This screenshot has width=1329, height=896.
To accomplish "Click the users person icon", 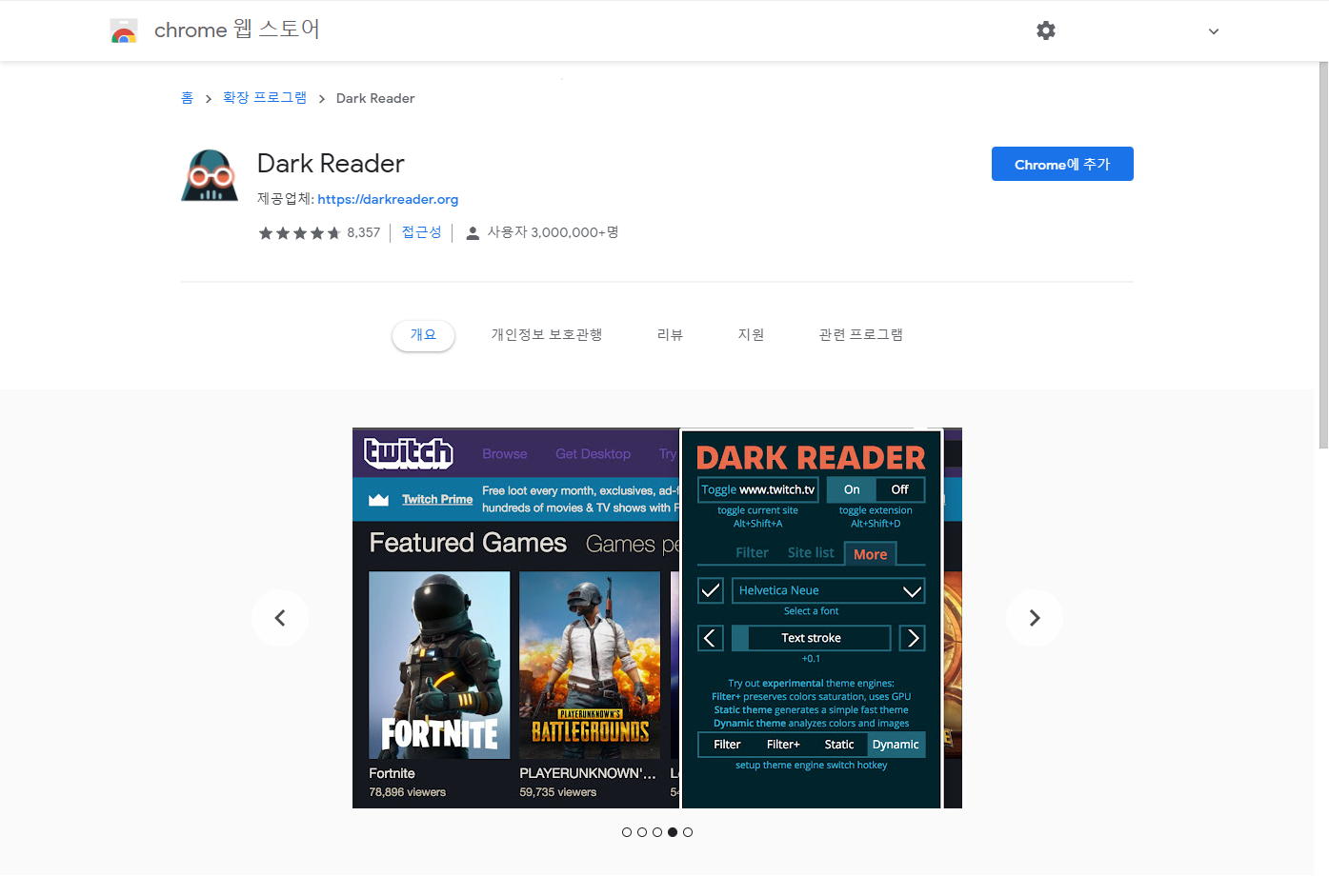I will (x=473, y=233).
